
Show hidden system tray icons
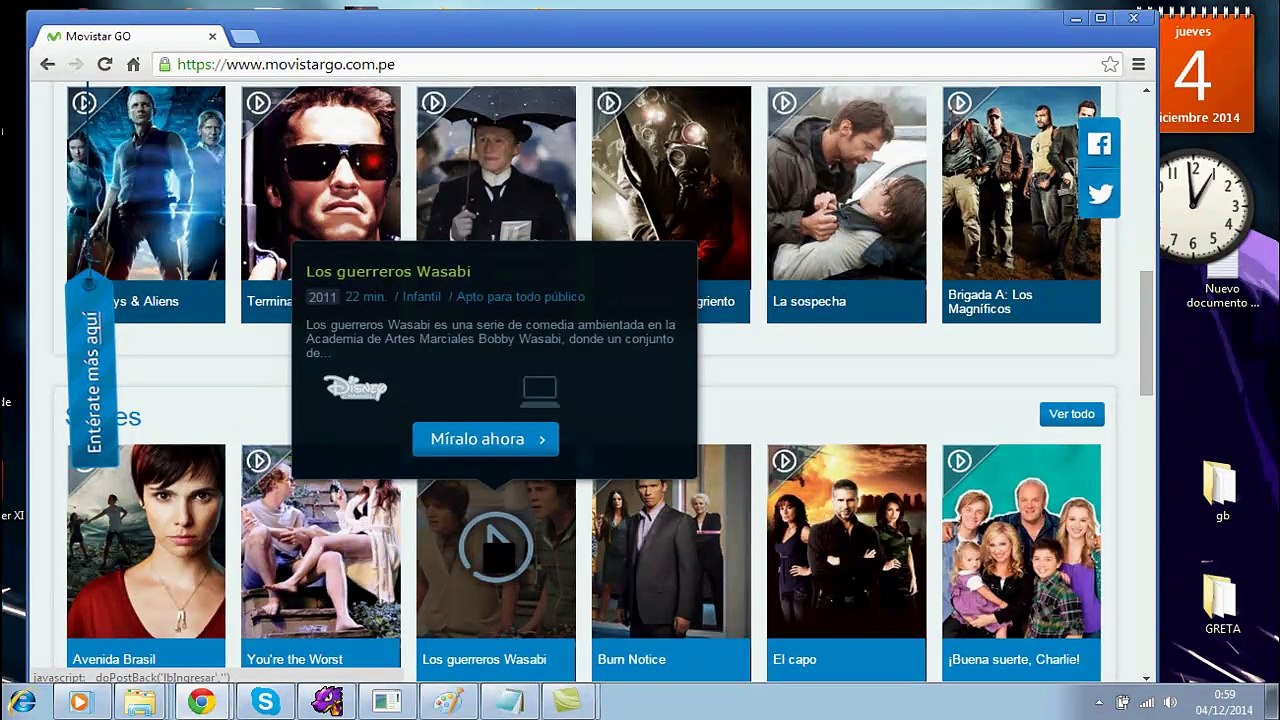pyautogui.click(x=1099, y=703)
